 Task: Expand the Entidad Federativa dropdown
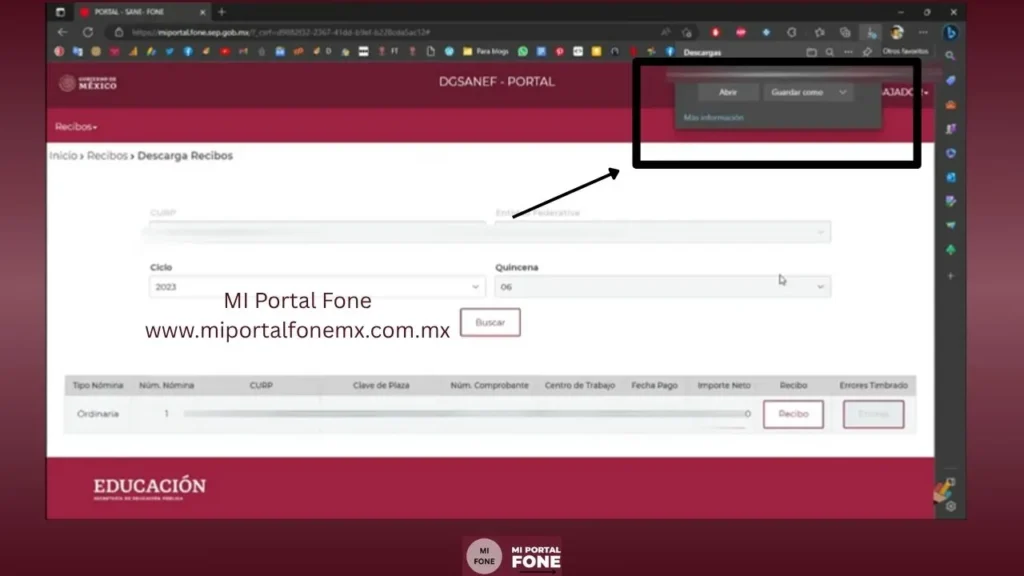(663, 232)
